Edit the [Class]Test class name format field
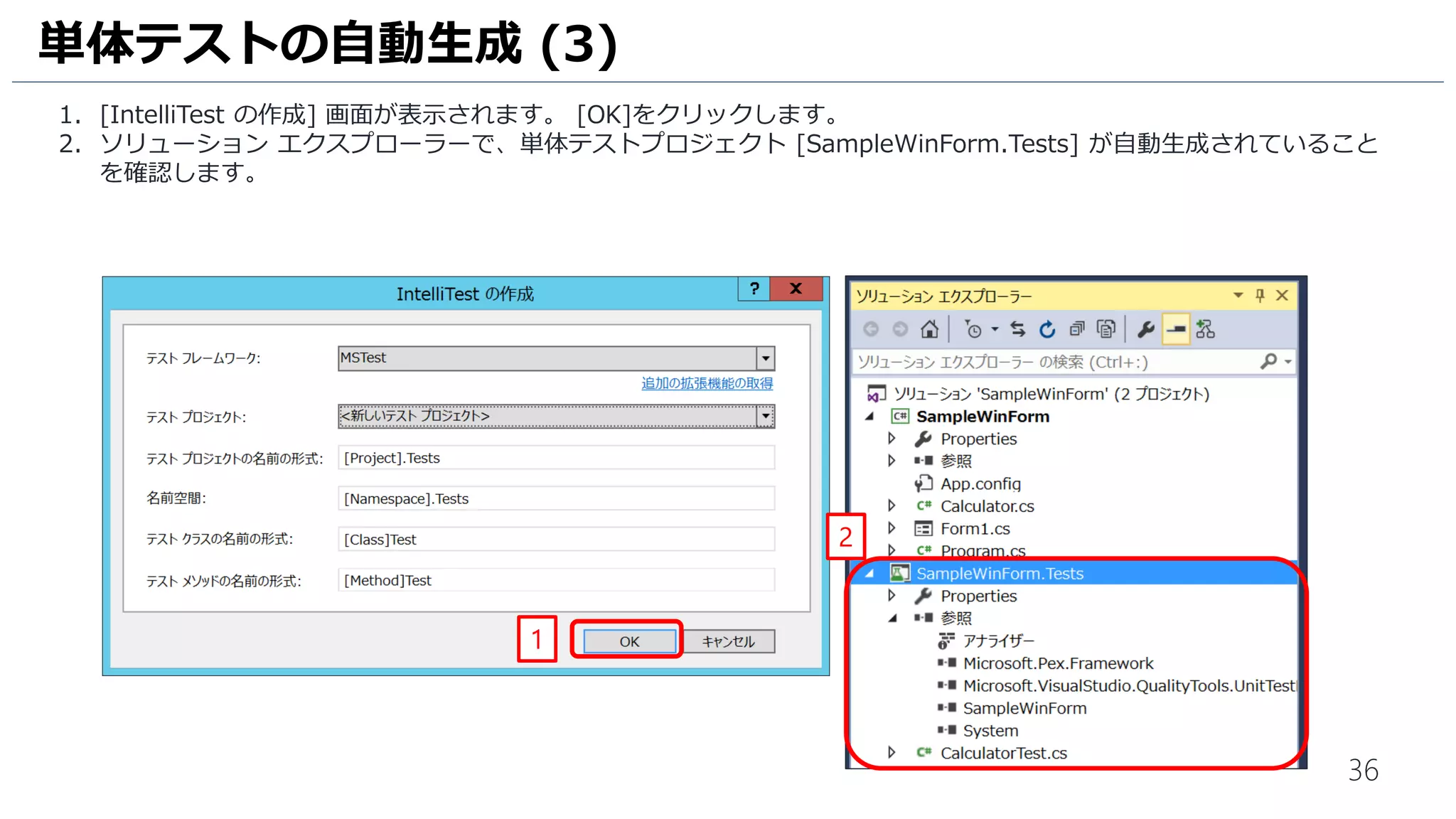The height and width of the screenshot is (819, 1456). (556, 540)
